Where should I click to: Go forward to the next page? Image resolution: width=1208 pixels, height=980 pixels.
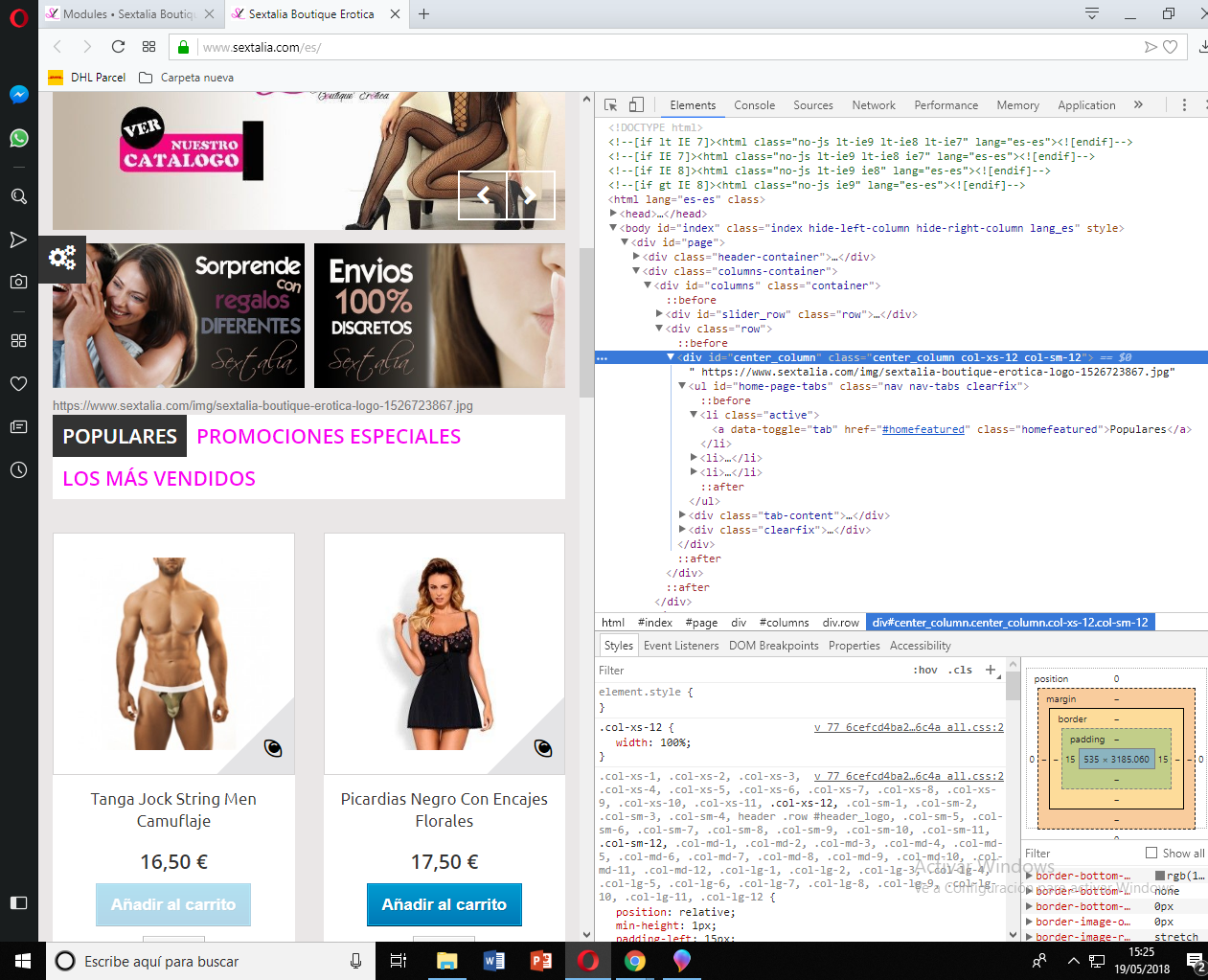(x=87, y=46)
